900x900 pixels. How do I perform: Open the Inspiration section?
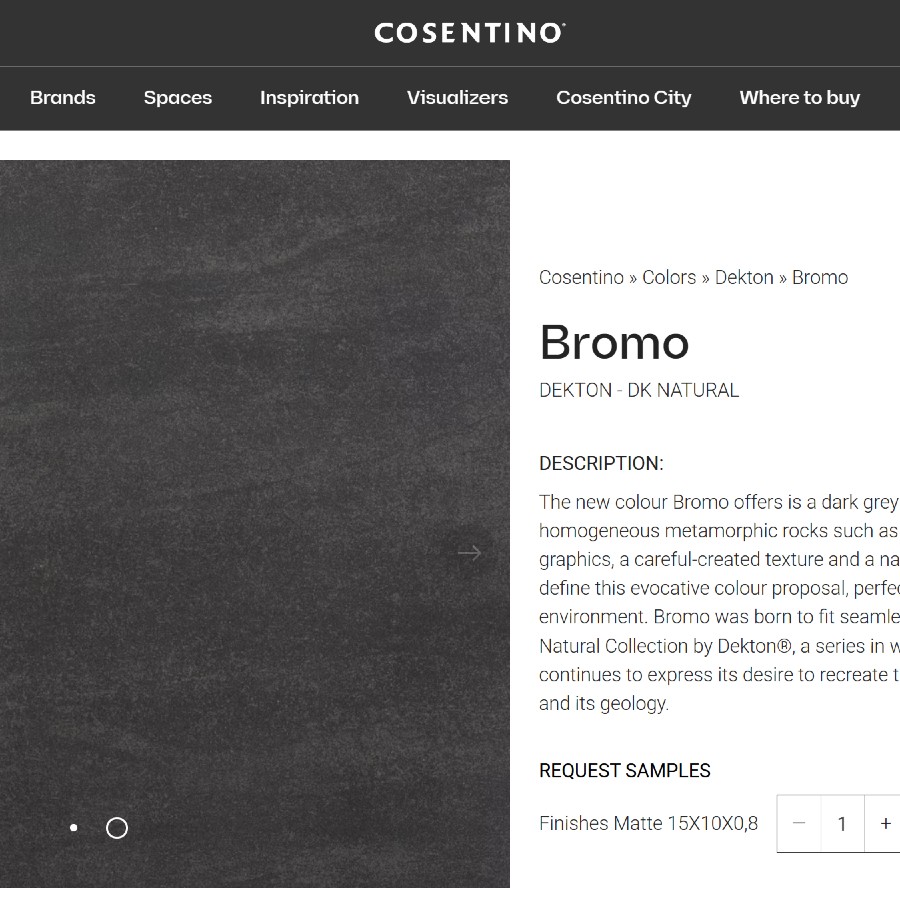[308, 98]
